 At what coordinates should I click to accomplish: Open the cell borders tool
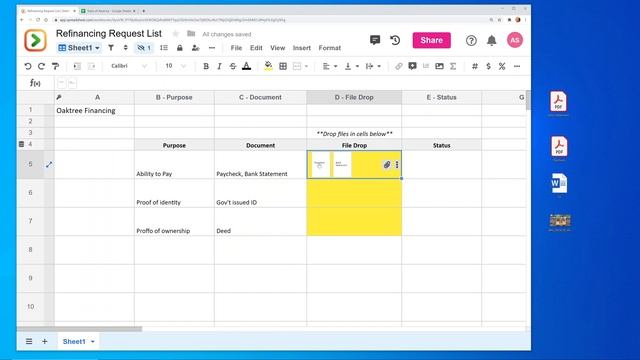coord(283,66)
